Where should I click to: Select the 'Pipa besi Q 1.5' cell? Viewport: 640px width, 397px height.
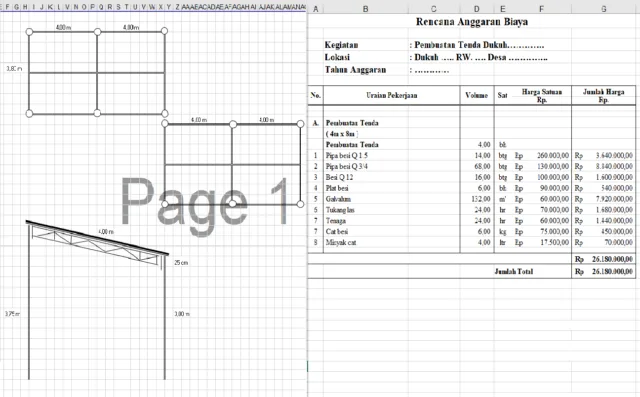click(x=347, y=155)
